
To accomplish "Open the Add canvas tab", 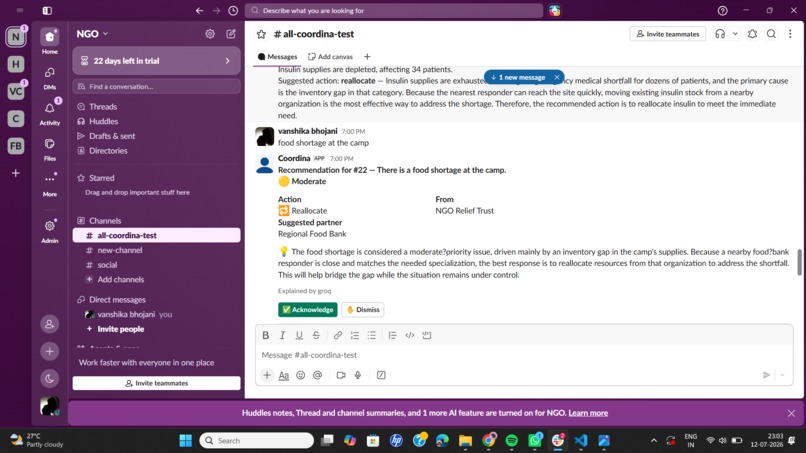I will click(x=330, y=57).
